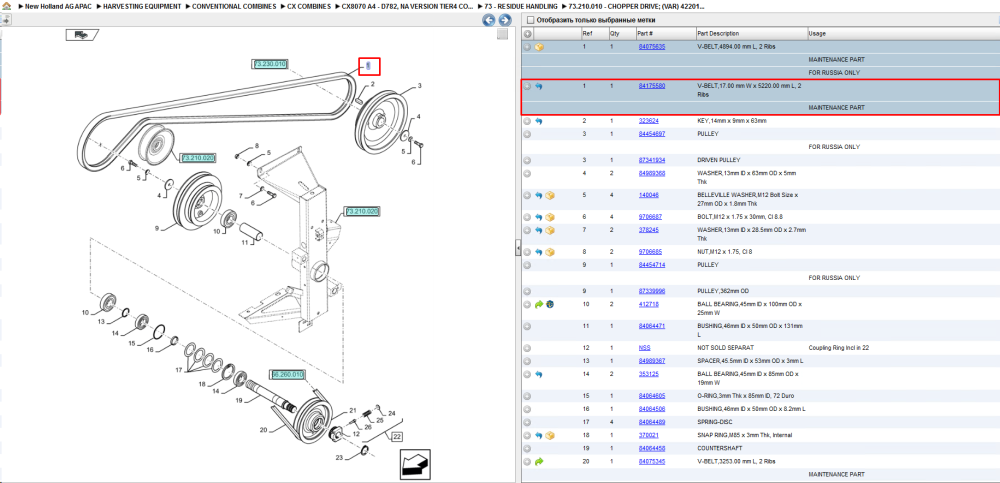Viewport: 1000px width, 483px height.
Task: Click package icon for bolt 9706887
Action: point(550,217)
